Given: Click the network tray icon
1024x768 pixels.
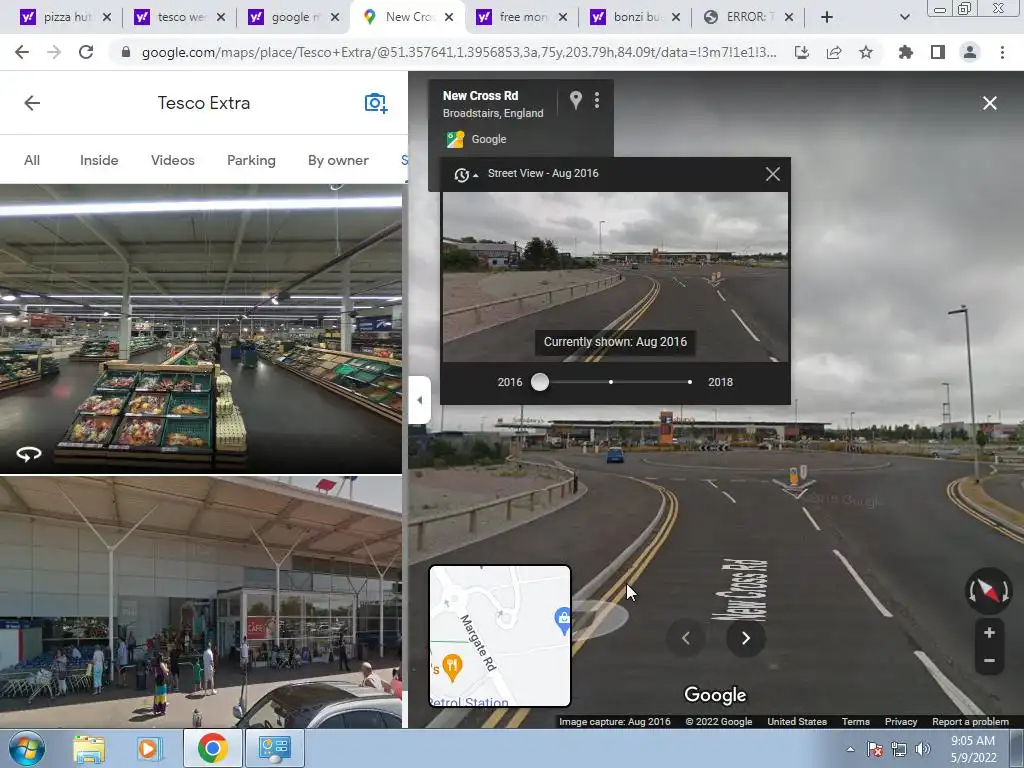Looking at the screenshot, I should pos(899,749).
